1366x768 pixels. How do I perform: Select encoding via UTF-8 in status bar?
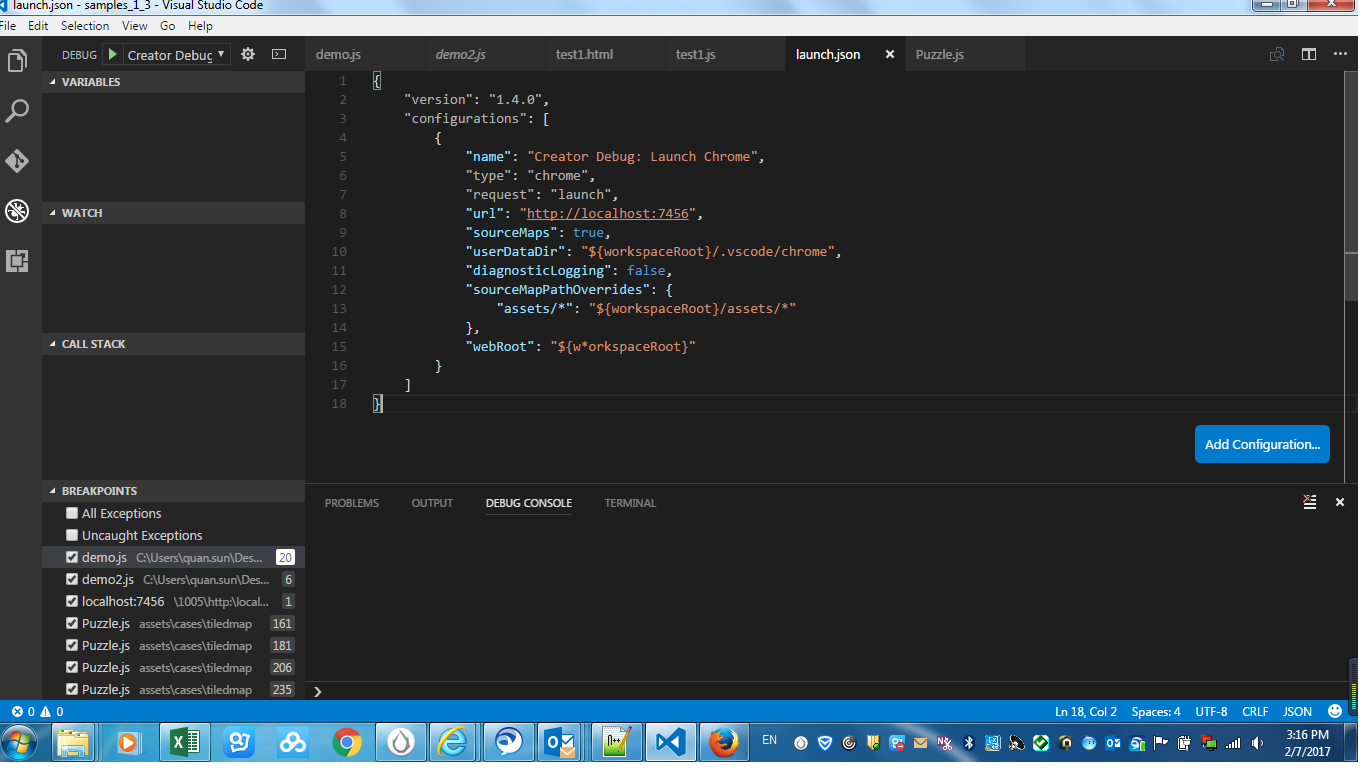point(1211,711)
